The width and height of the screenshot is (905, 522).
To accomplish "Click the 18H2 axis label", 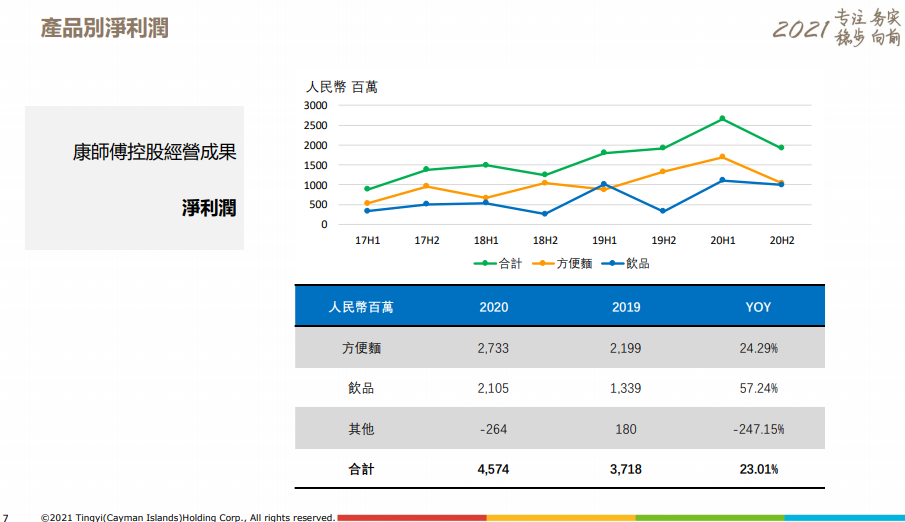I will (545, 240).
